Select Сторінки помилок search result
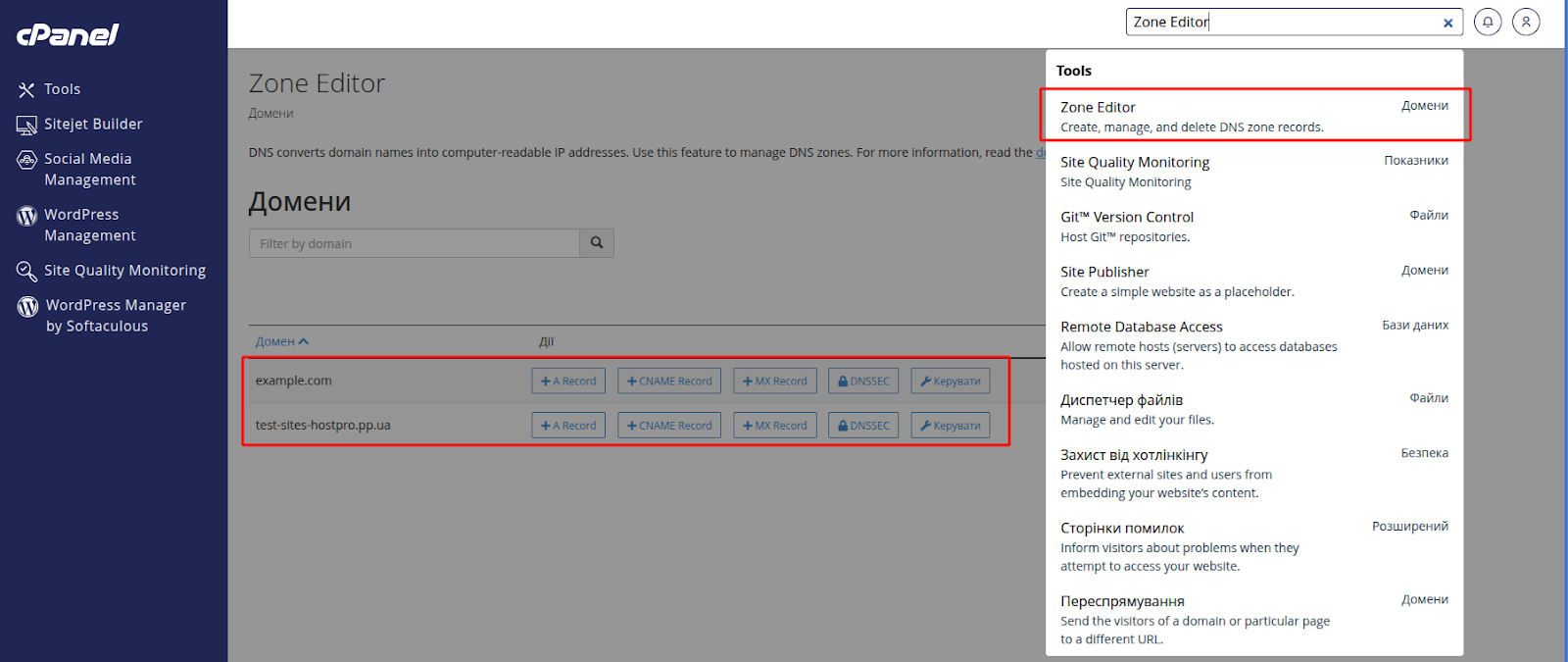This screenshot has height=662, width=1568. coord(1254,546)
